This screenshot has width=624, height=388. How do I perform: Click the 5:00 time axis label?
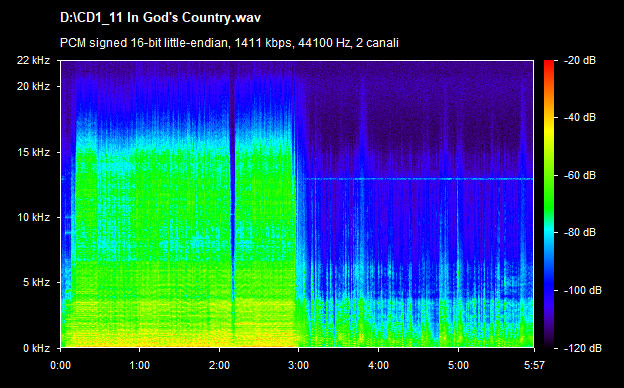coord(458,365)
